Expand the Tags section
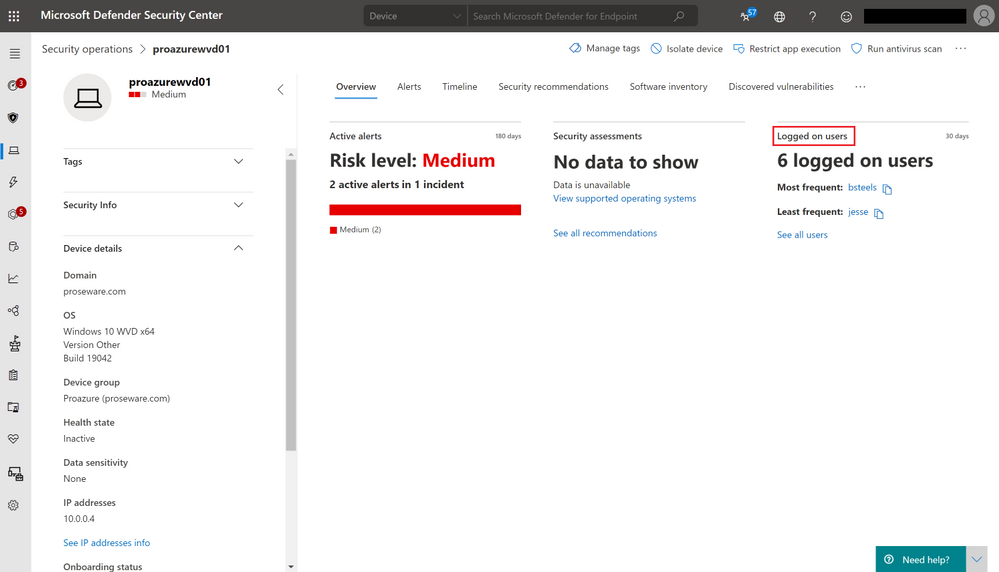999x572 pixels. [238, 162]
